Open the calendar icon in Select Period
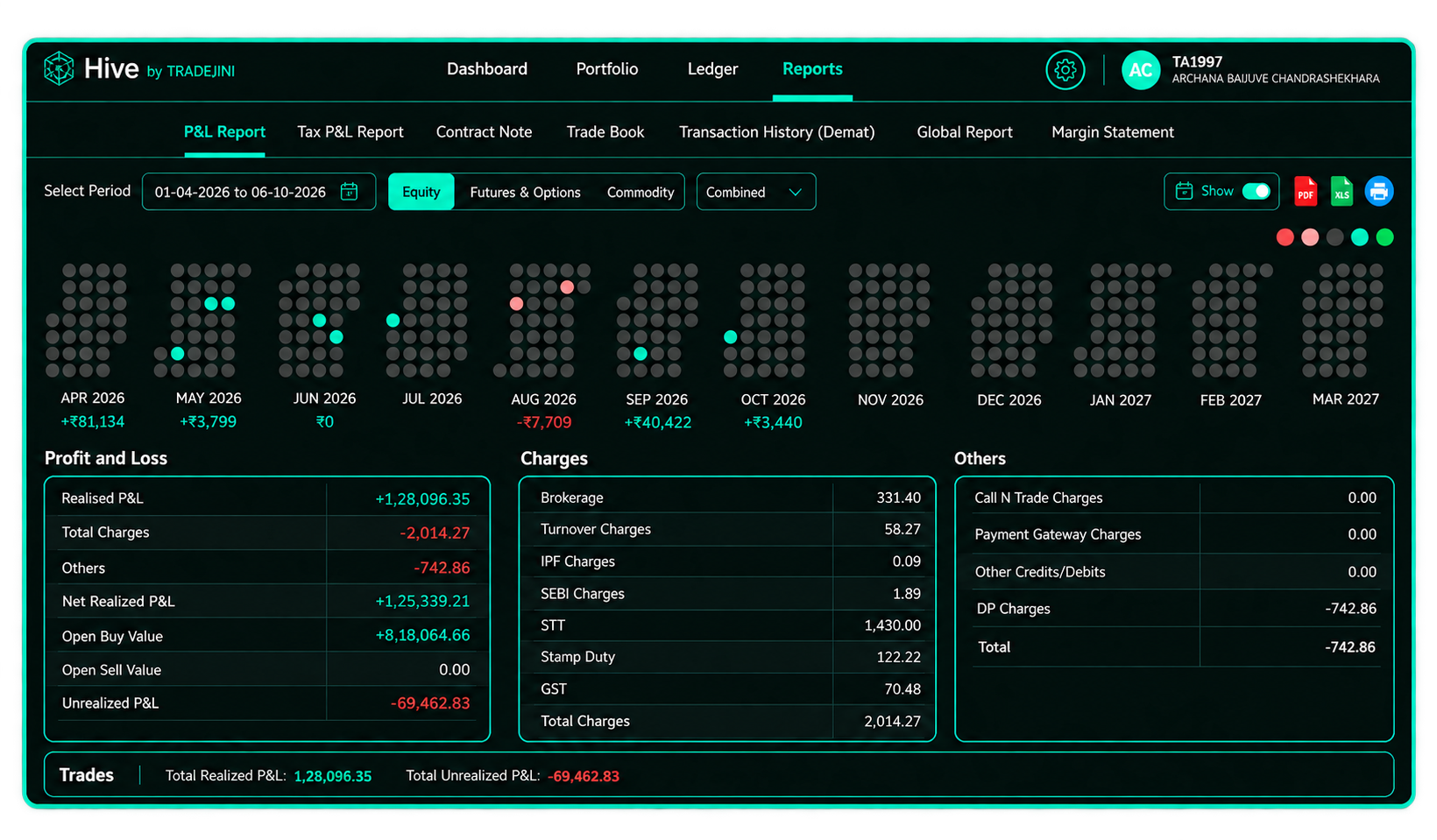The width and height of the screenshot is (1437, 840). pos(349,191)
